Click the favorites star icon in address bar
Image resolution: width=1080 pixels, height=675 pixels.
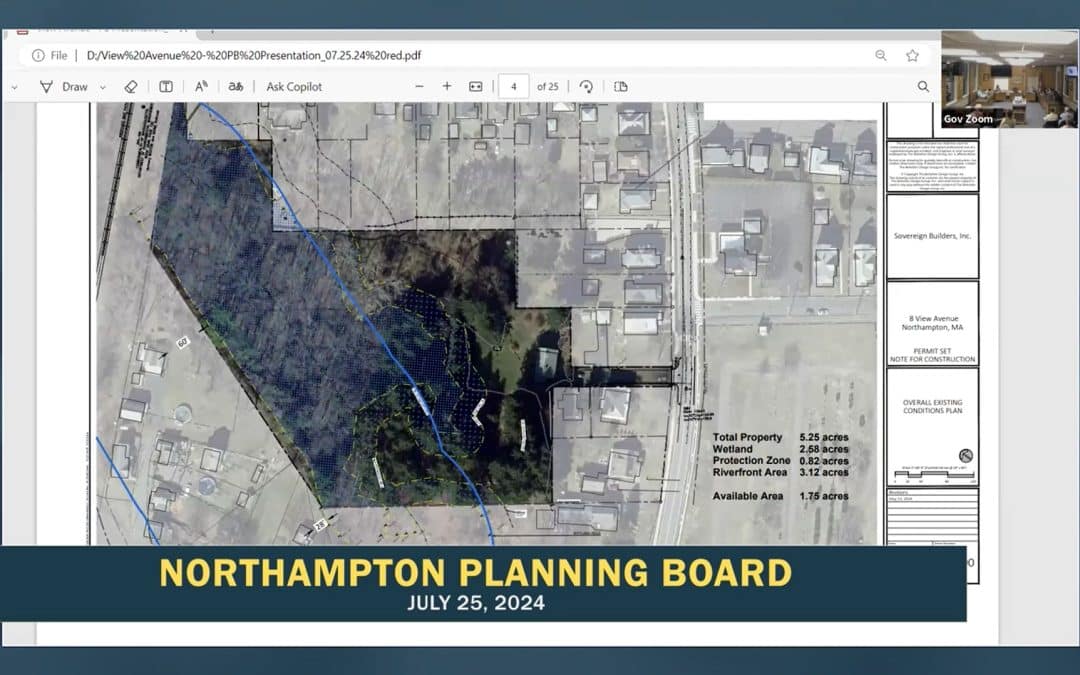[913, 55]
